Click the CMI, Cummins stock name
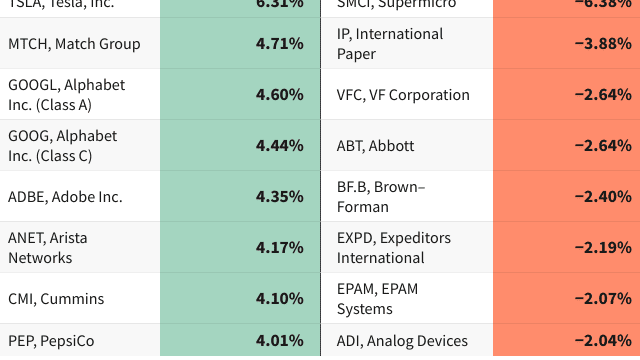640x360 pixels. (56, 299)
